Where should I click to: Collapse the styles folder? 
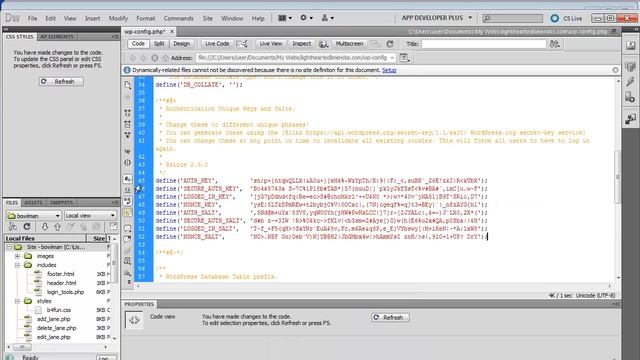(18, 301)
